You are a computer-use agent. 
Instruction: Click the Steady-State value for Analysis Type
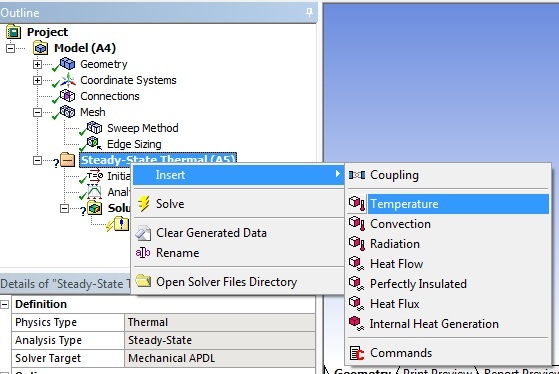click(220, 340)
